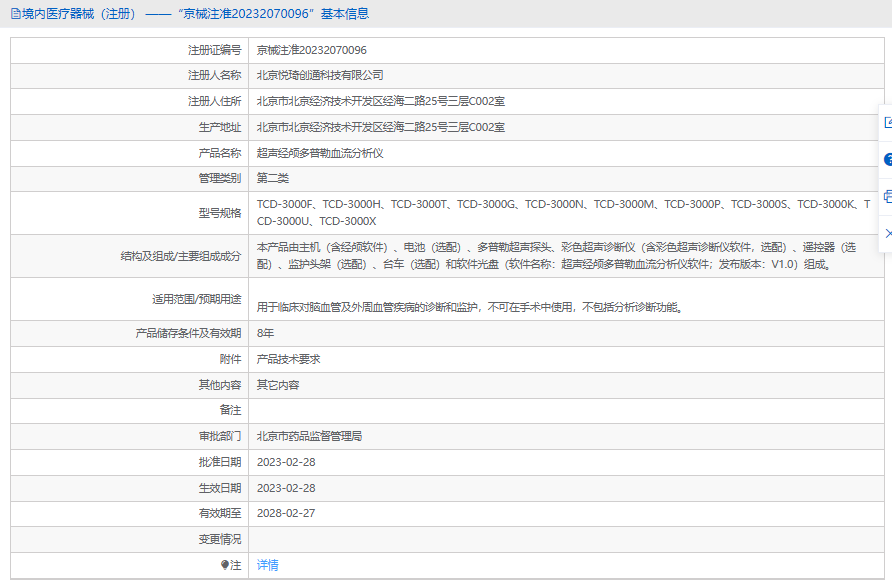The width and height of the screenshot is (892, 587).
Task: Click the date in the 批准日期 row
Action: [x=286, y=462]
